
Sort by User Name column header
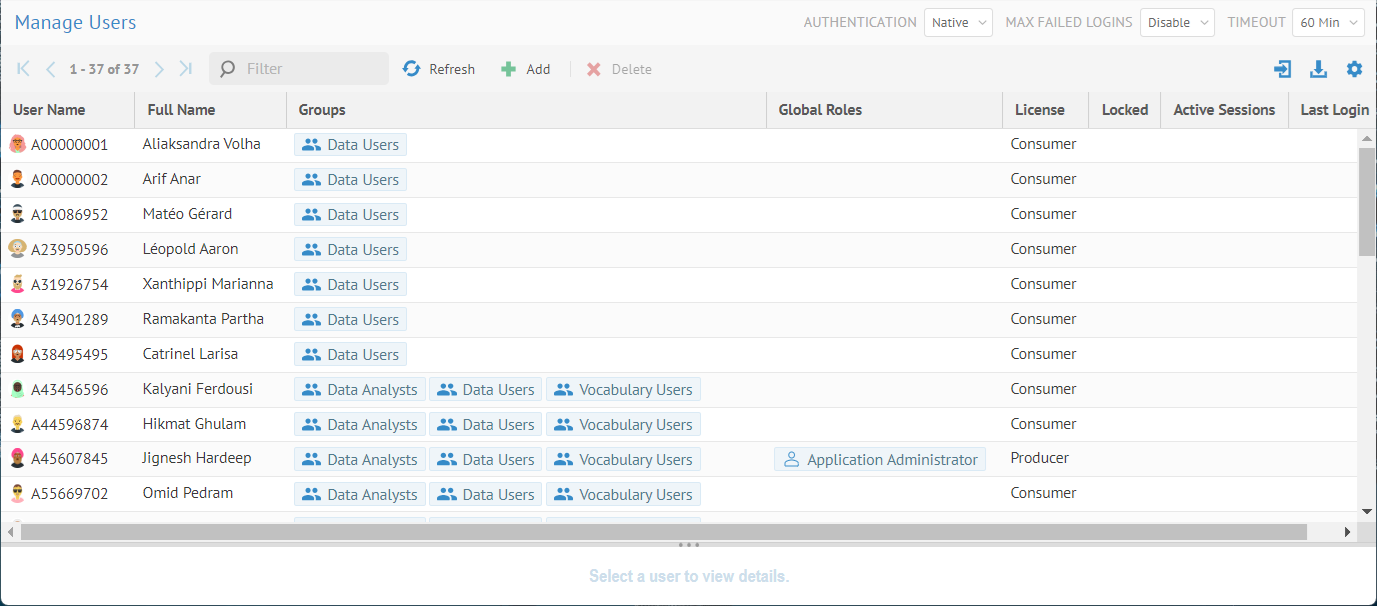49,110
